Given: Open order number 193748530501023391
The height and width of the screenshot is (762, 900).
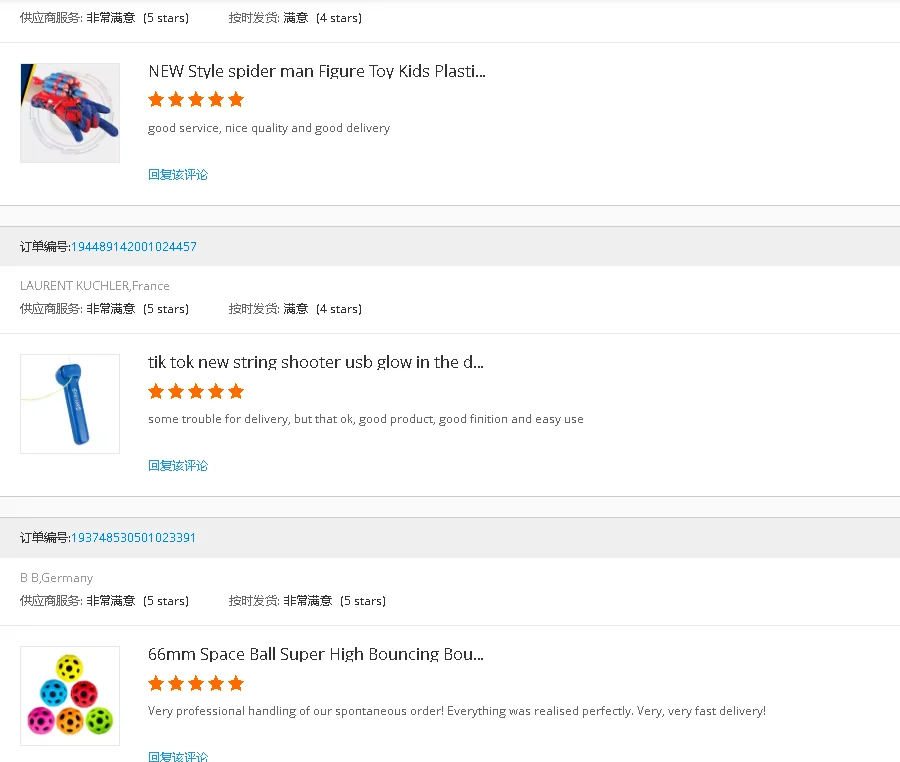Looking at the screenshot, I should pos(133,538).
